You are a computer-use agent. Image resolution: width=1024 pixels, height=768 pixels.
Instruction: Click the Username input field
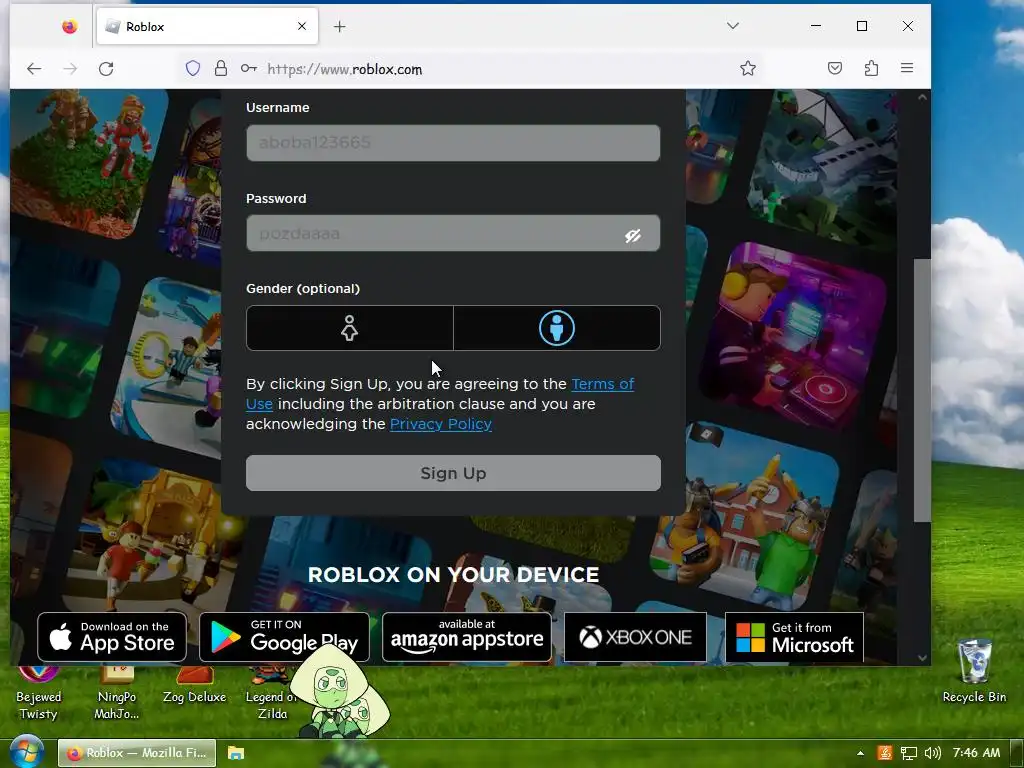pos(453,143)
